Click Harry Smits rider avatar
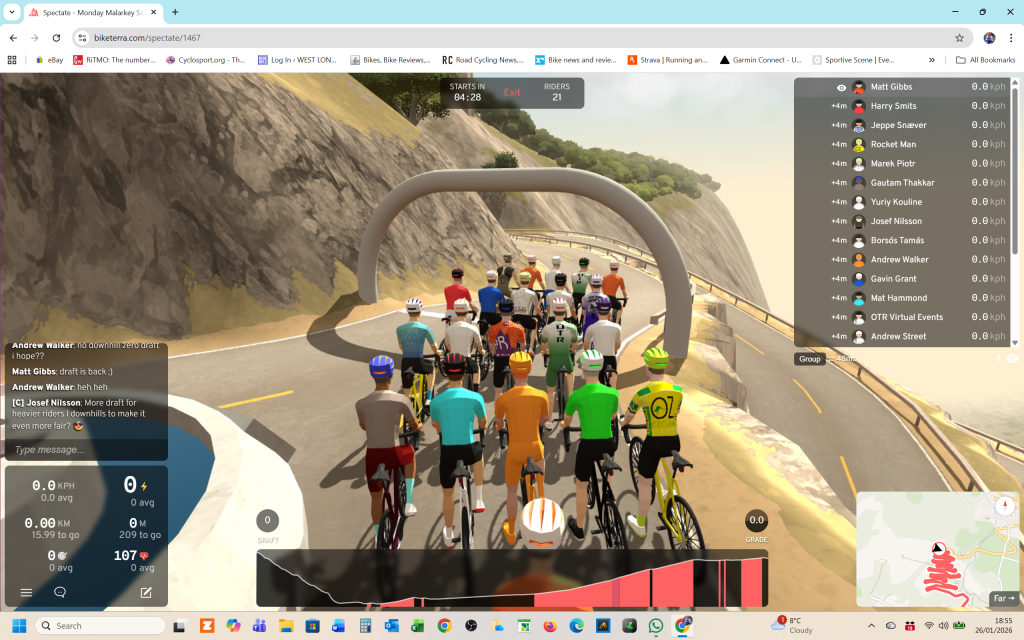Image resolution: width=1024 pixels, height=640 pixels. (x=858, y=106)
